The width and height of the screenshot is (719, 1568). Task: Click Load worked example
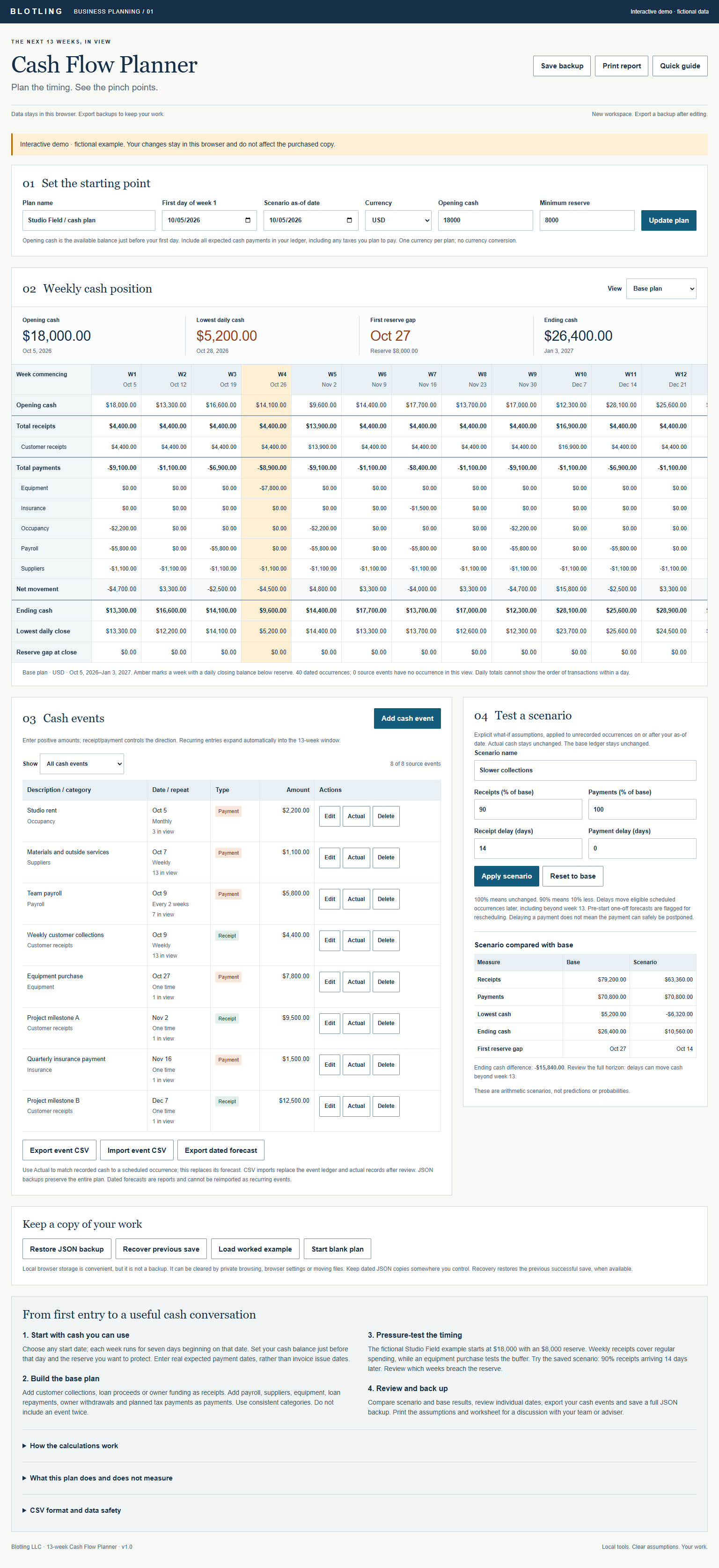[255, 1249]
